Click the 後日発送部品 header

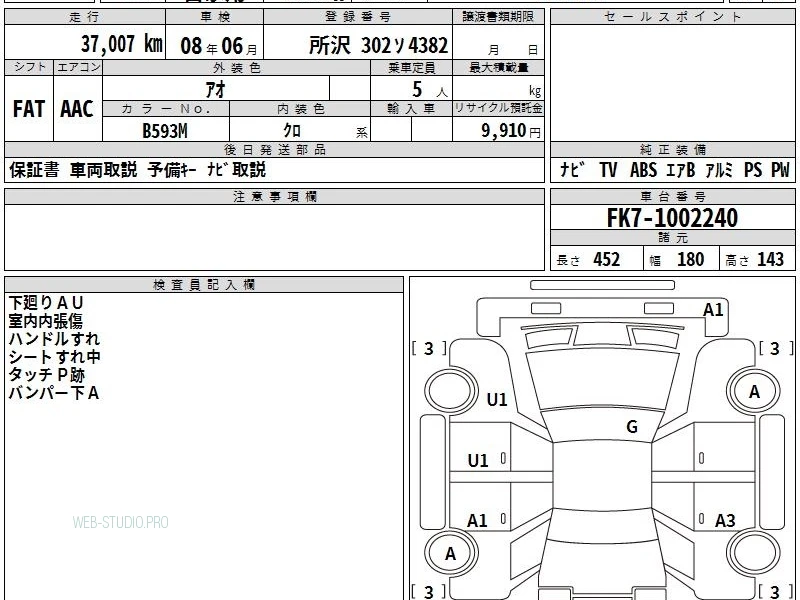click(274, 149)
